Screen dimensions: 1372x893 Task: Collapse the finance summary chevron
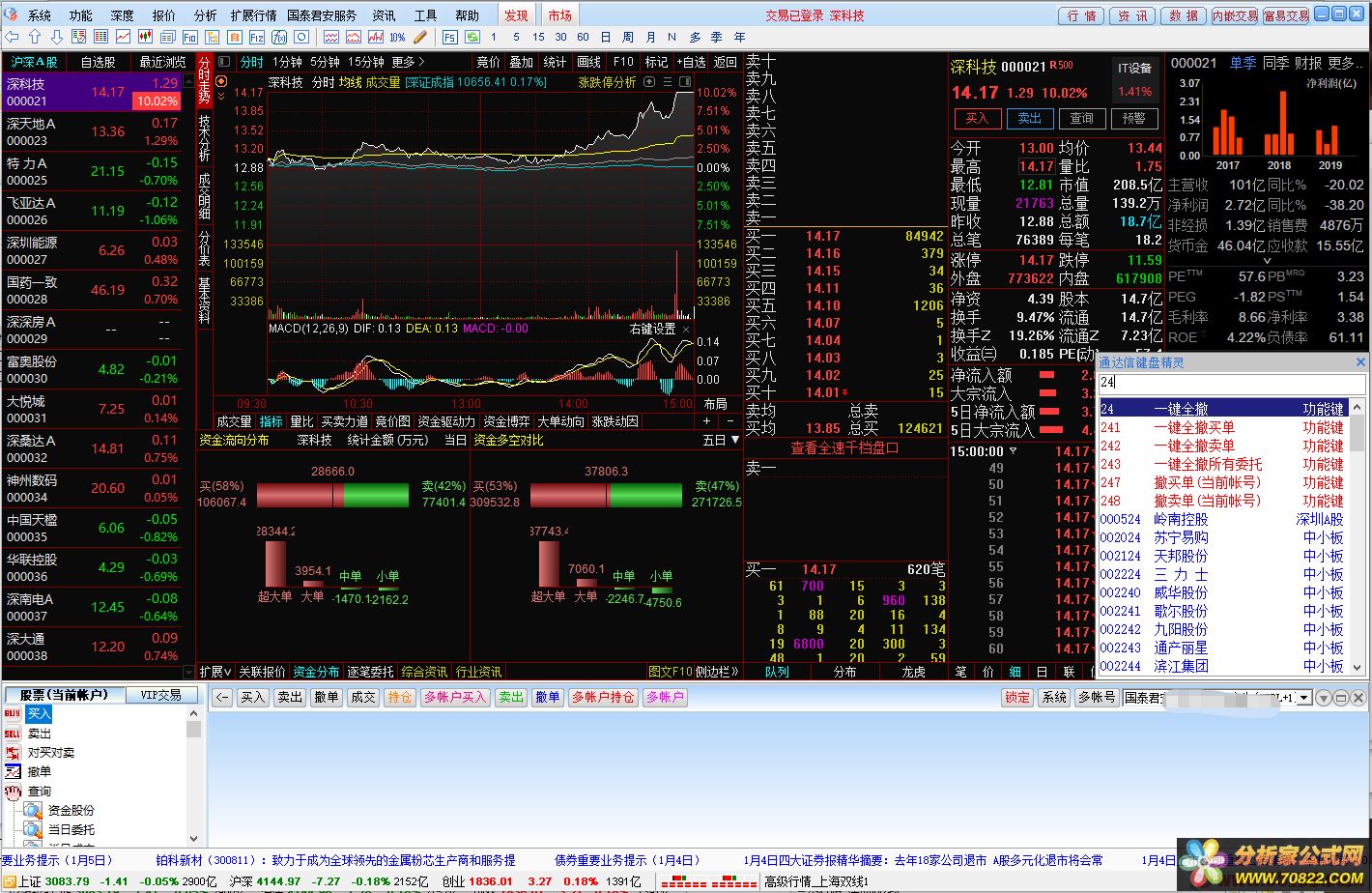point(1267,261)
